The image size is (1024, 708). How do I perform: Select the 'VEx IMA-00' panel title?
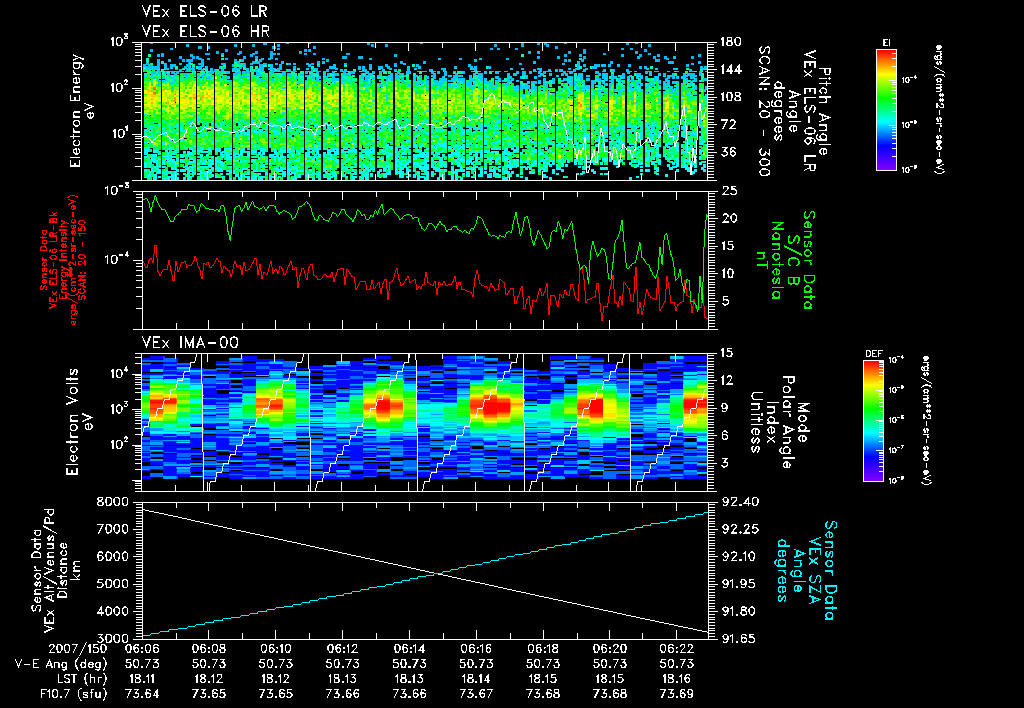tap(190, 343)
